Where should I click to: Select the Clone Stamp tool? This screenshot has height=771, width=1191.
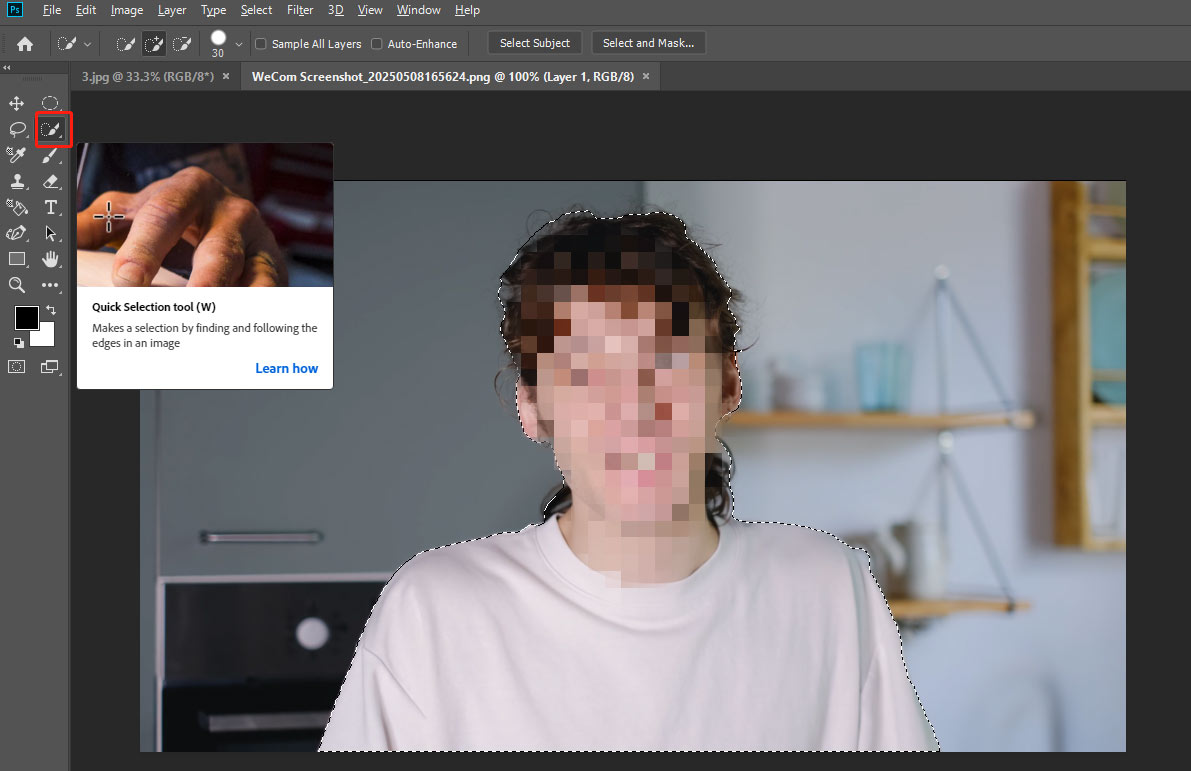[x=17, y=181]
